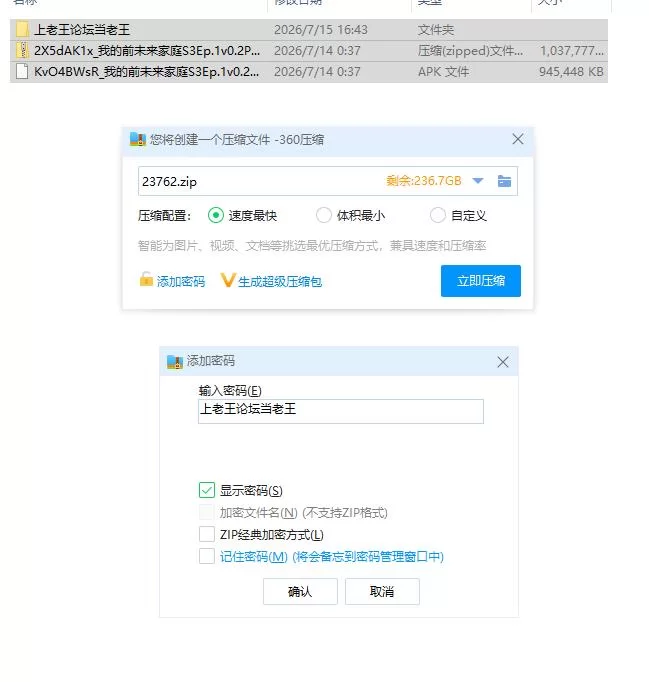Click the 360压缩 app icon in dialog title
Screen dimensions: 649x682
click(138, 140)
